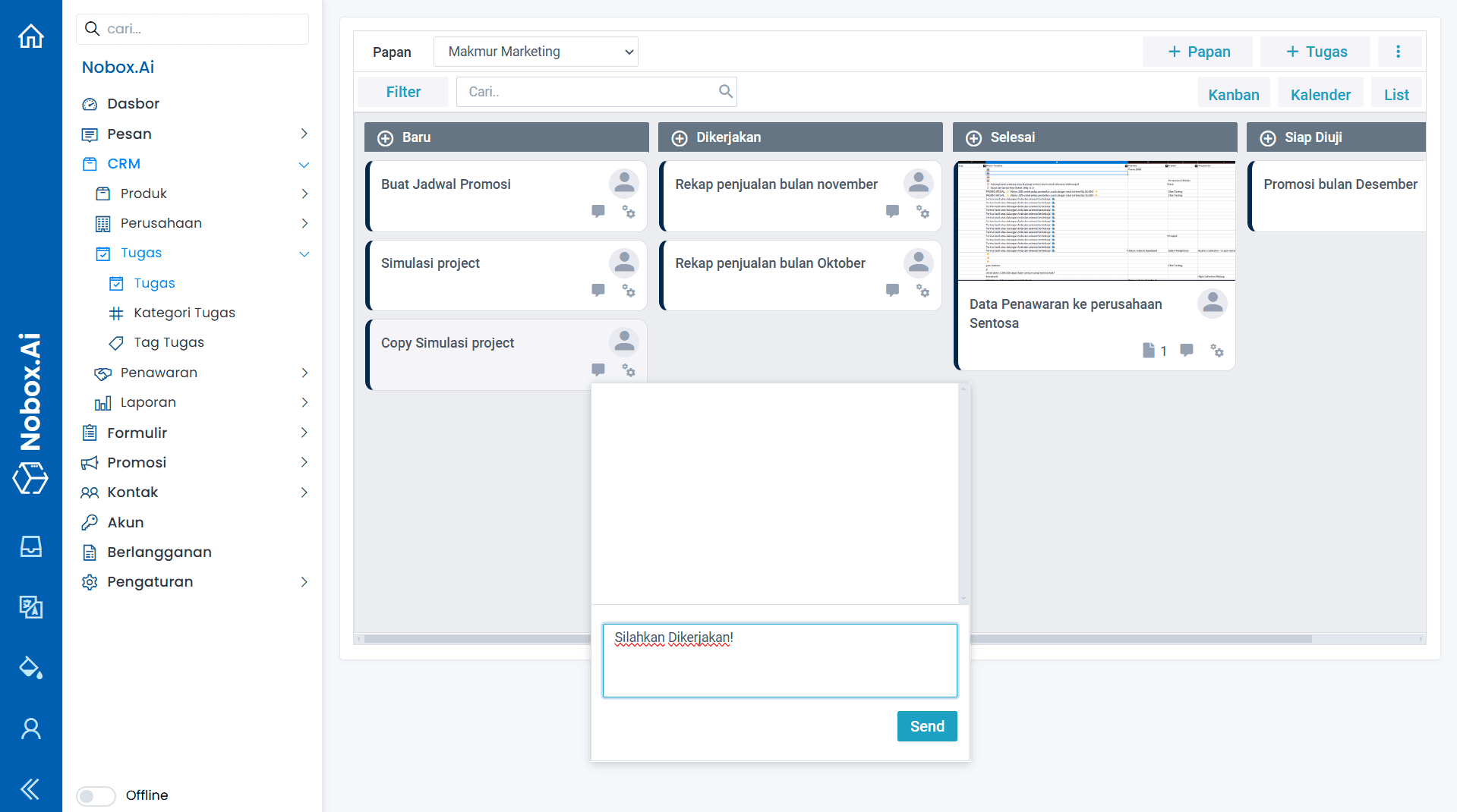Click the comment message text box

click(x=780, y=660)
